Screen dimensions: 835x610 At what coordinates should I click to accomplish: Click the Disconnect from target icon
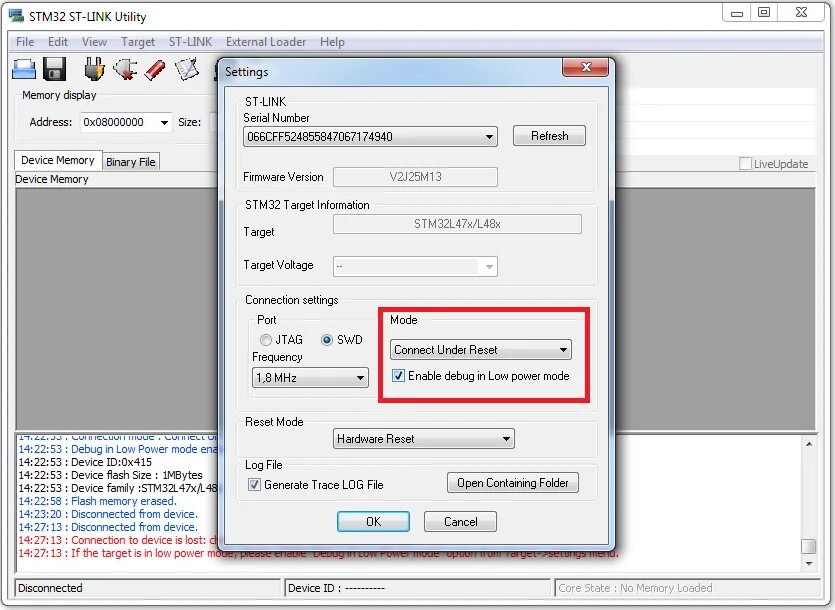(125, 69)
